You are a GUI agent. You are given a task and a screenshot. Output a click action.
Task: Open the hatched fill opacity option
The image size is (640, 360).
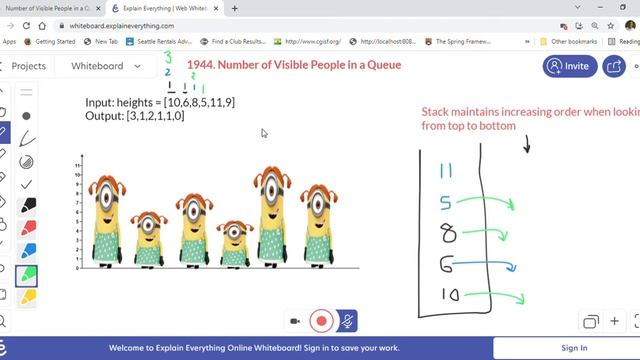tap(27, 162)
